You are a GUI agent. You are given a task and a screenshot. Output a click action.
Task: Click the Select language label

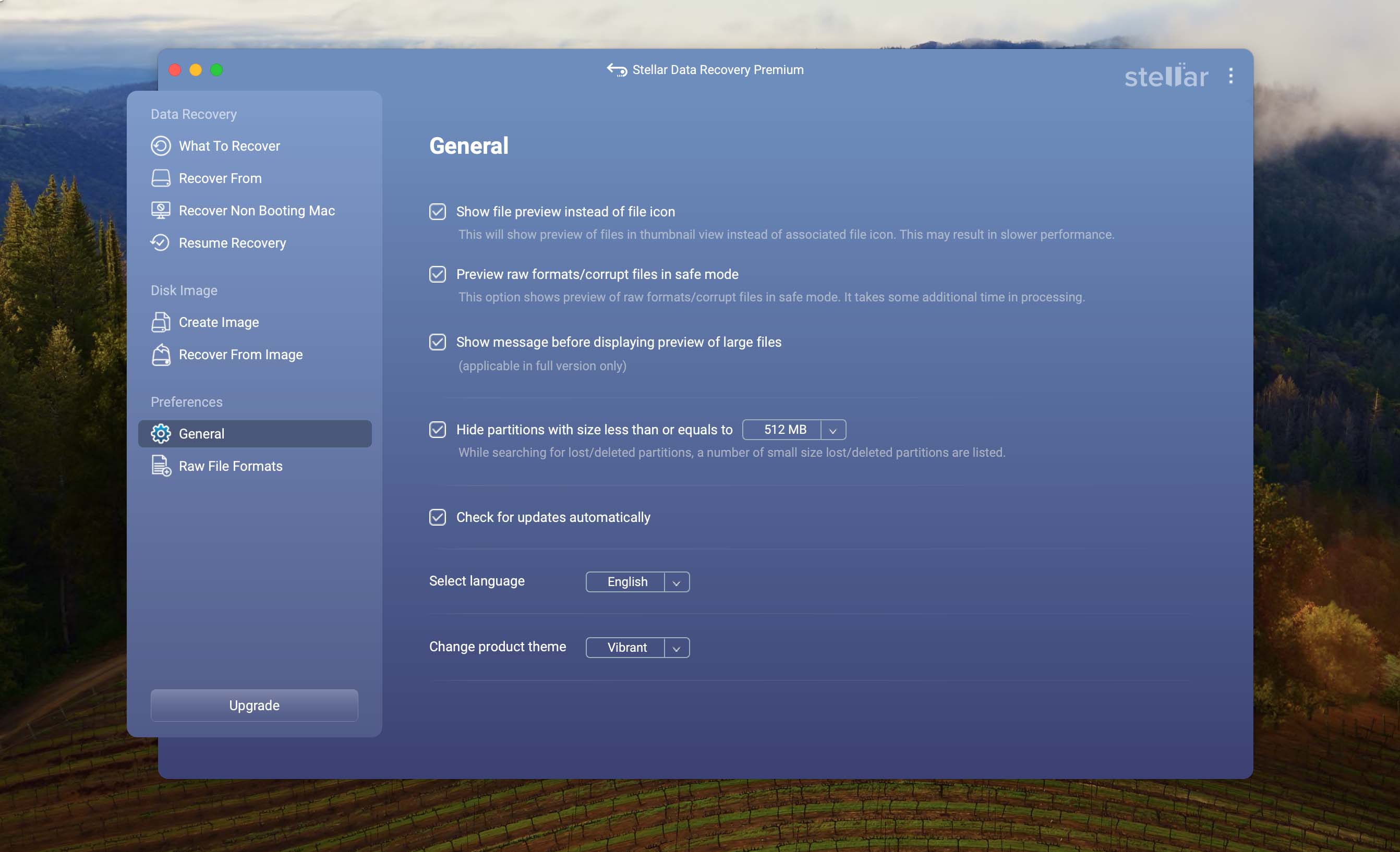(x=477, y=581)
